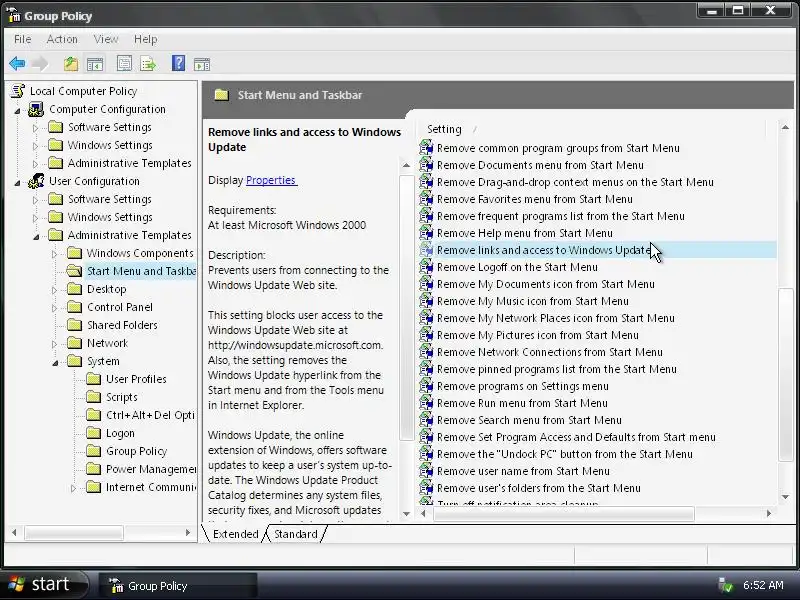The width and height of the screenshot is (800, 600).
Task: Click Group Policy taskbar button
Action: 178,586
